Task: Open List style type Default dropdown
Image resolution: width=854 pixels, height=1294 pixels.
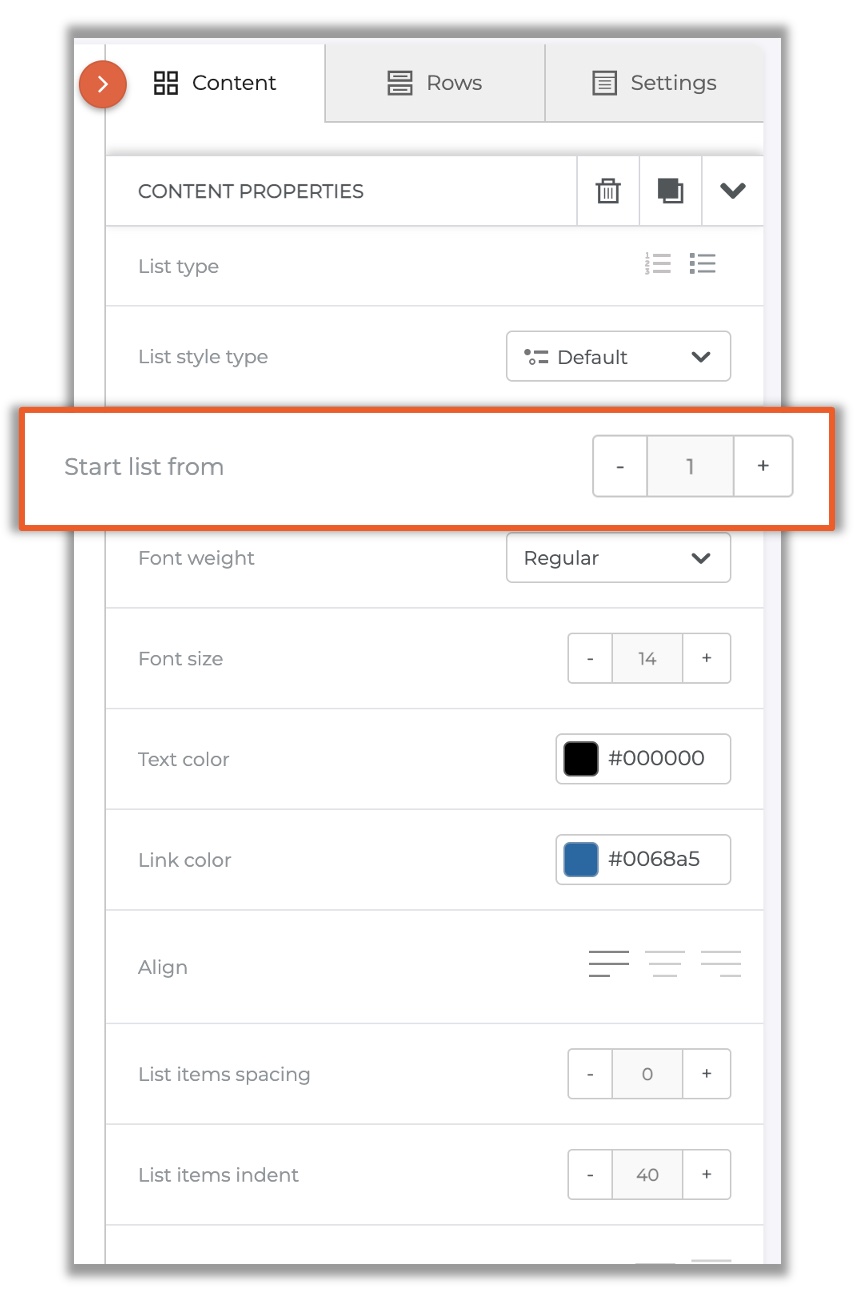Action: tap(619, 357)
